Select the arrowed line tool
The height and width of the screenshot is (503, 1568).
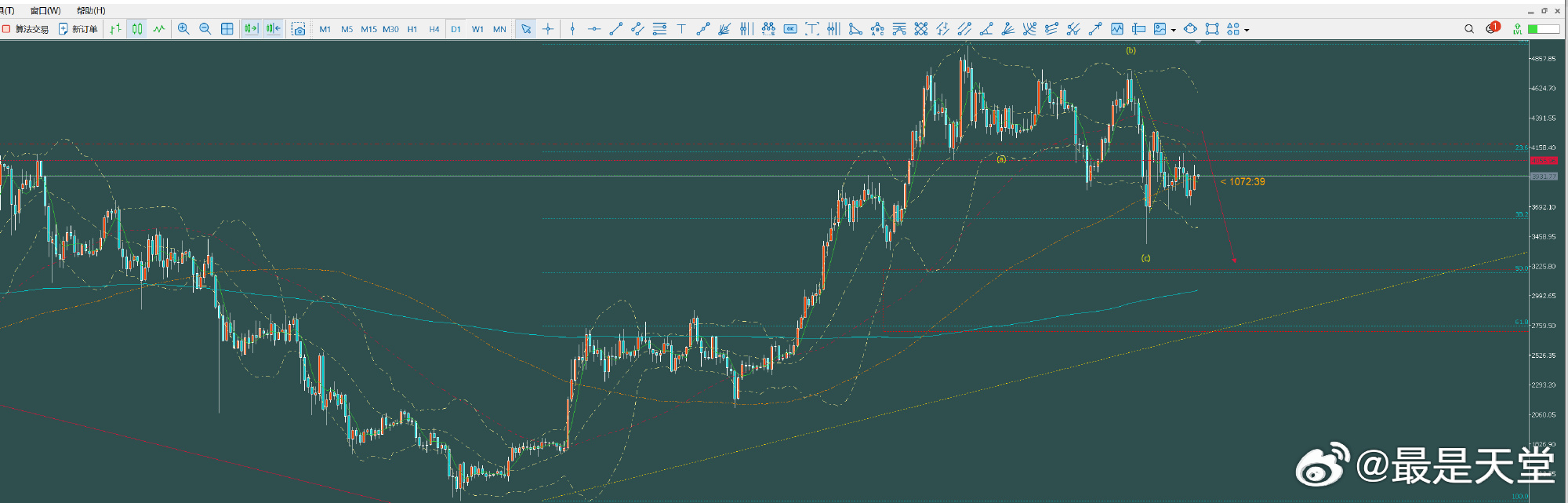coord(1095,29)
